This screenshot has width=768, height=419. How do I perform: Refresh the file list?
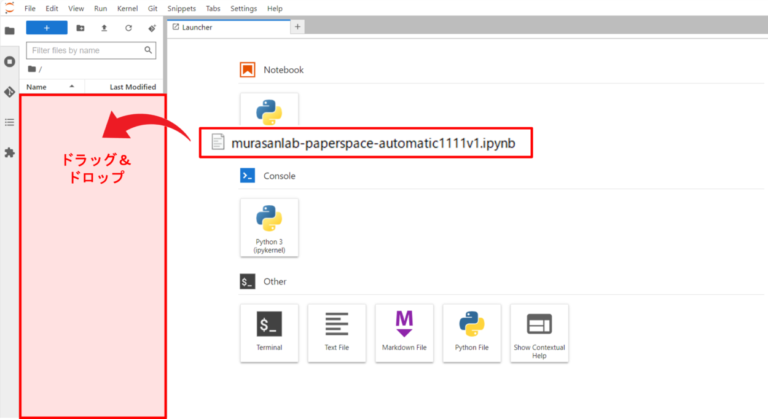pyautogui.click(x=128, y=28)
